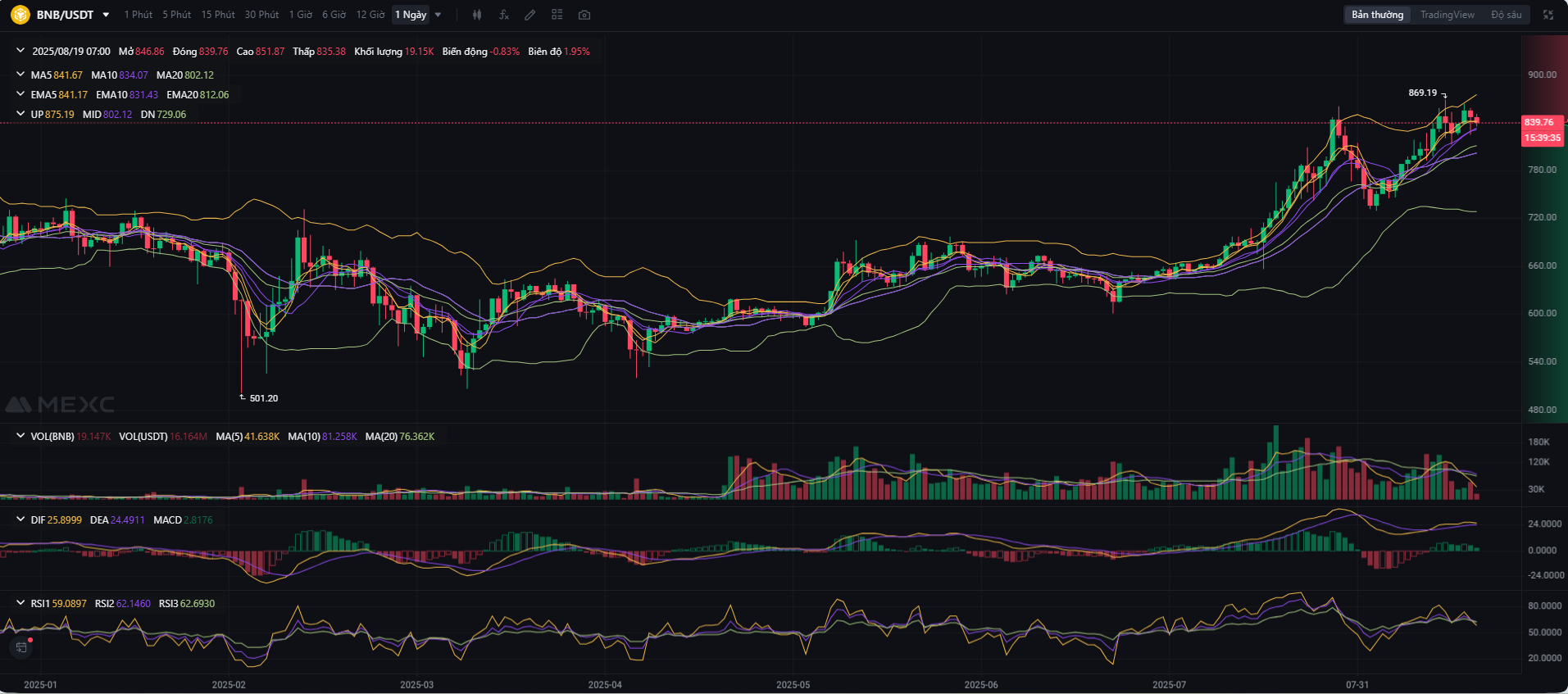Open the fx indicators icon
Image resolution: width=1568 pixels, height=694 pixels.
504,15
